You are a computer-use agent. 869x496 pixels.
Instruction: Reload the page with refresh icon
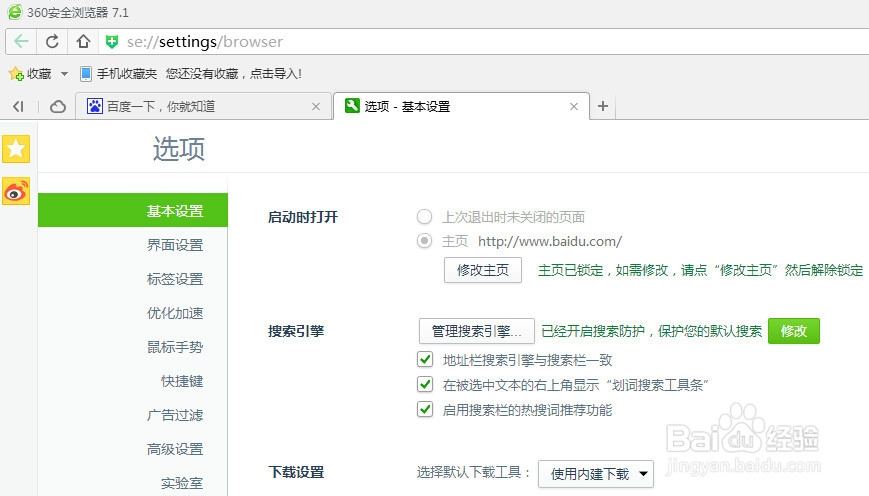[x=52, y=42]
